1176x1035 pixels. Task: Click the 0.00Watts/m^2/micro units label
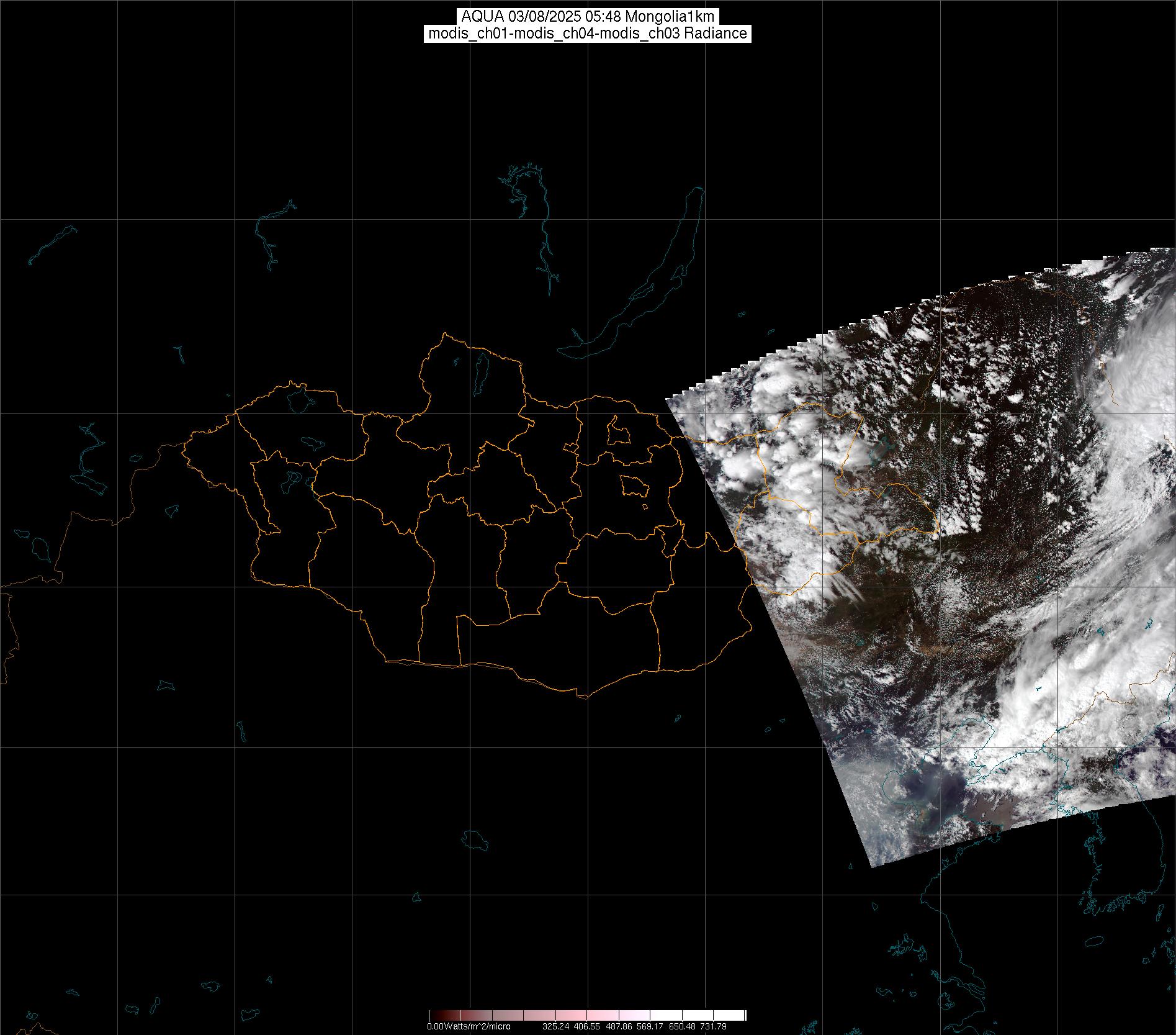click(469, 1026)
